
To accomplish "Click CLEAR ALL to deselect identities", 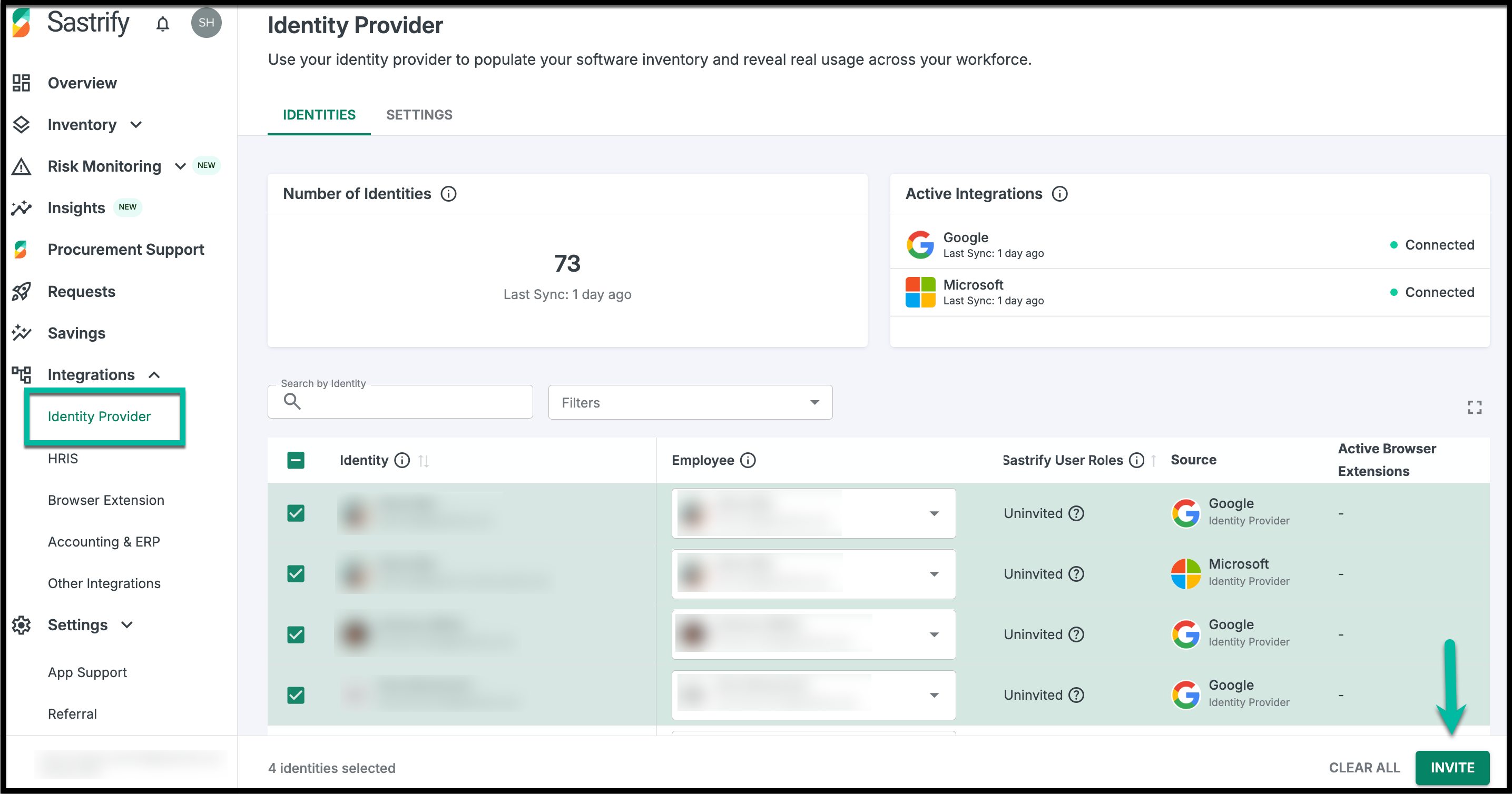I will tap(1364, 768).
